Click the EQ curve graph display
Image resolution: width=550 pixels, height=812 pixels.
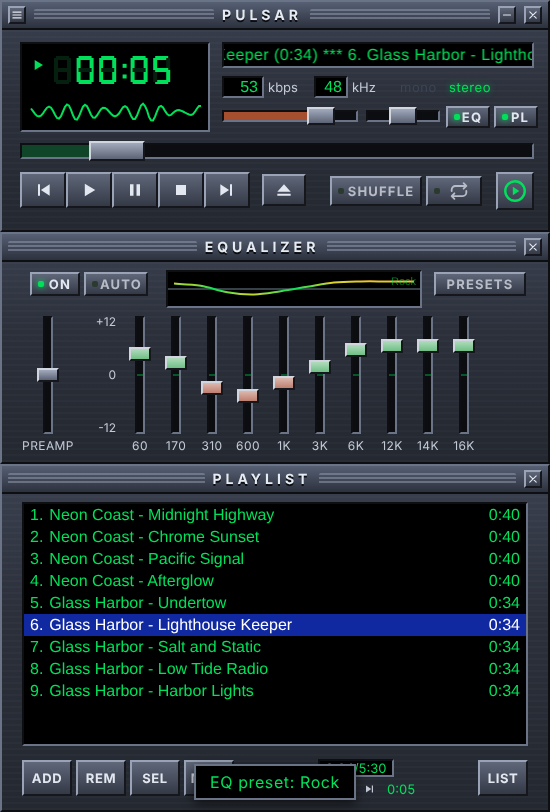tap(294, 288)
